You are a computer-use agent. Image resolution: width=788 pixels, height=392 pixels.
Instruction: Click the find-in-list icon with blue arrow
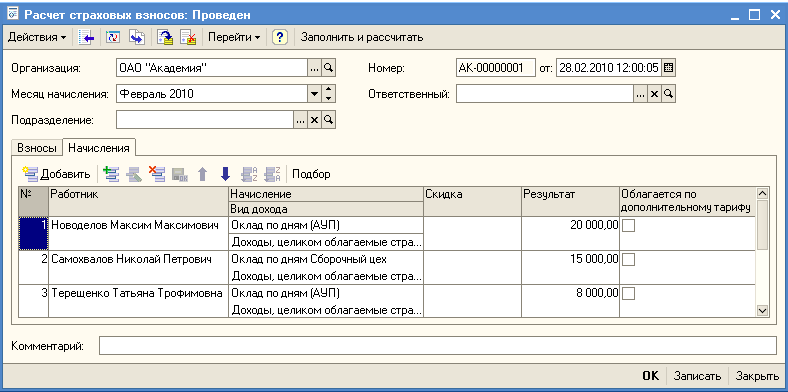[87, 38]
